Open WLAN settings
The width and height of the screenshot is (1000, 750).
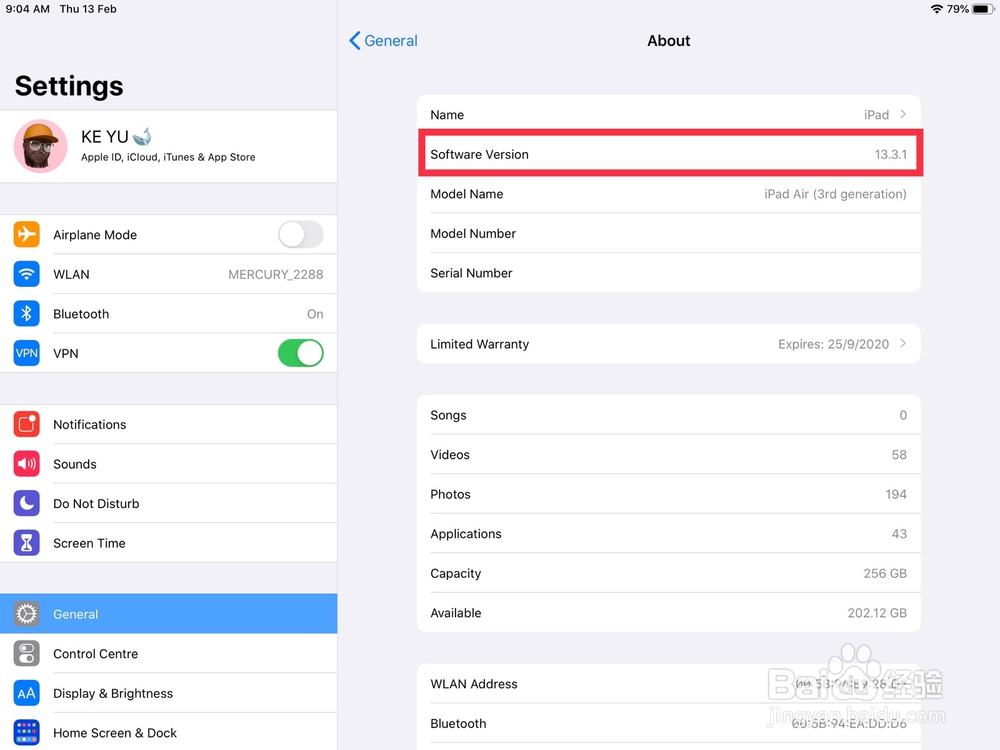coord(168,274)
